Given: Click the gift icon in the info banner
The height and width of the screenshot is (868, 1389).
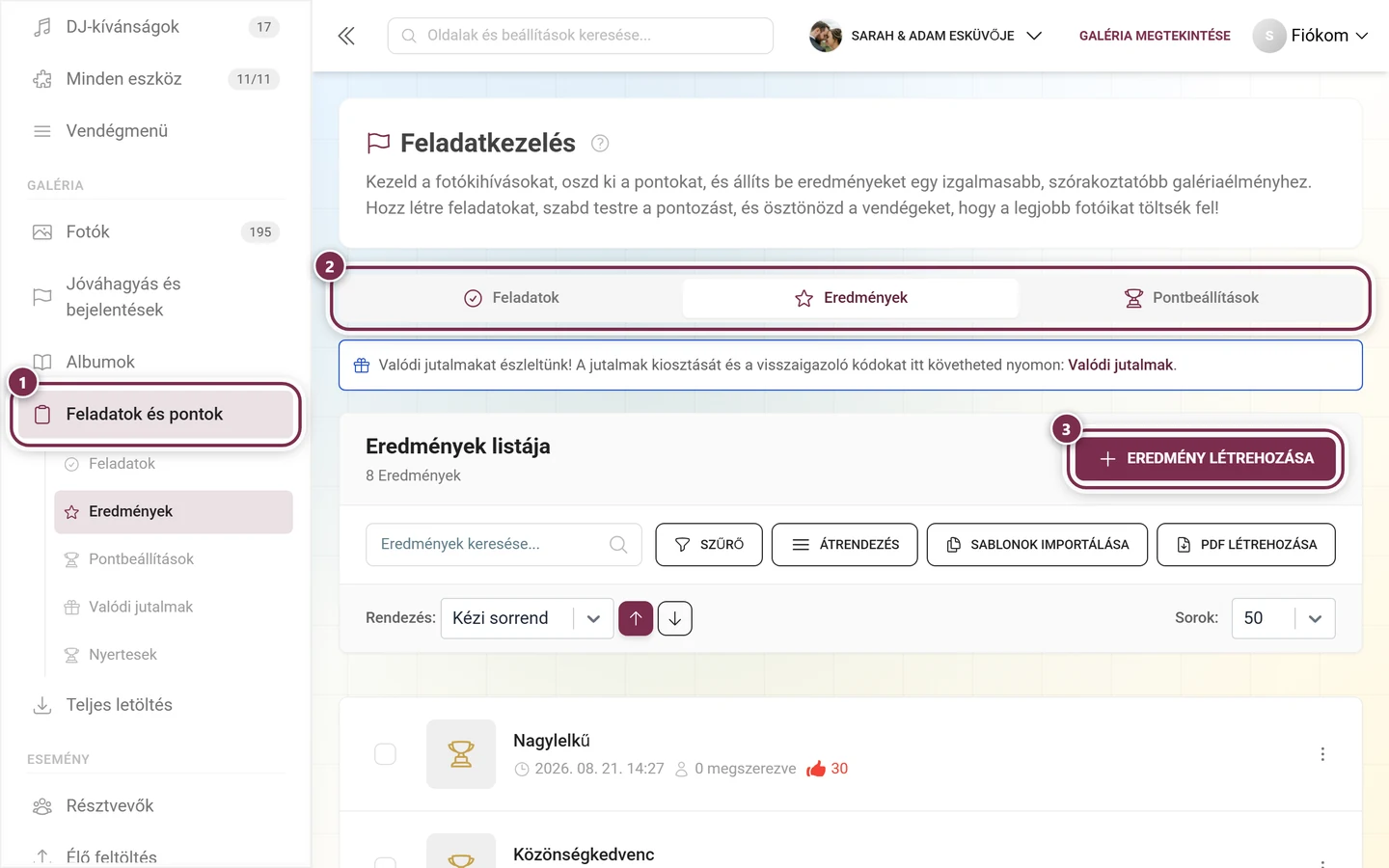Looking at the screenshot, I should click(362, 366).
